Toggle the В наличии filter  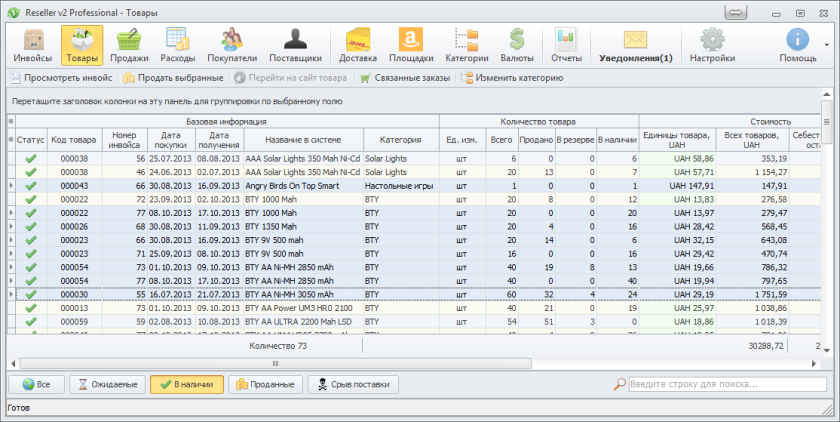pos(186,384)
